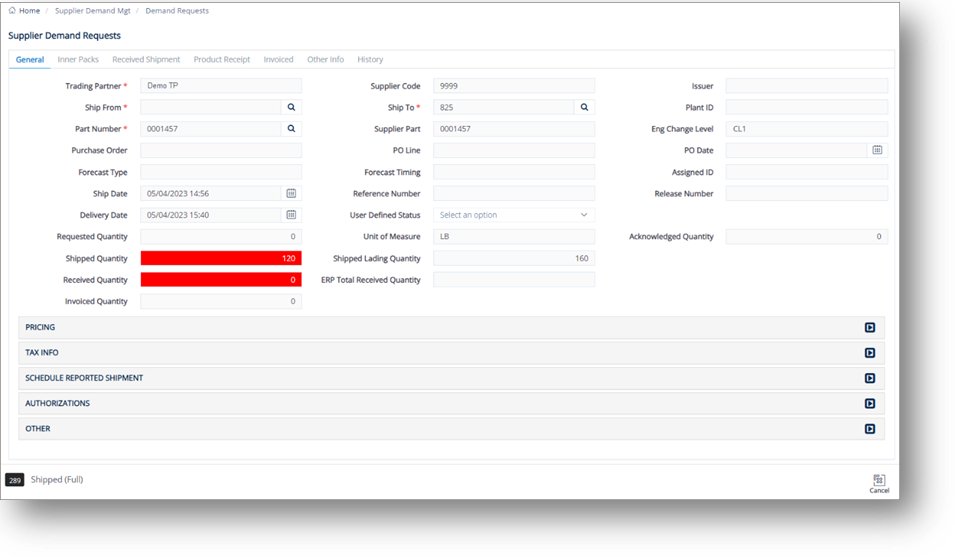Viewport: 955px width, 557px height.
Task: Click the Forecast Type field
Action: (221, 172)
